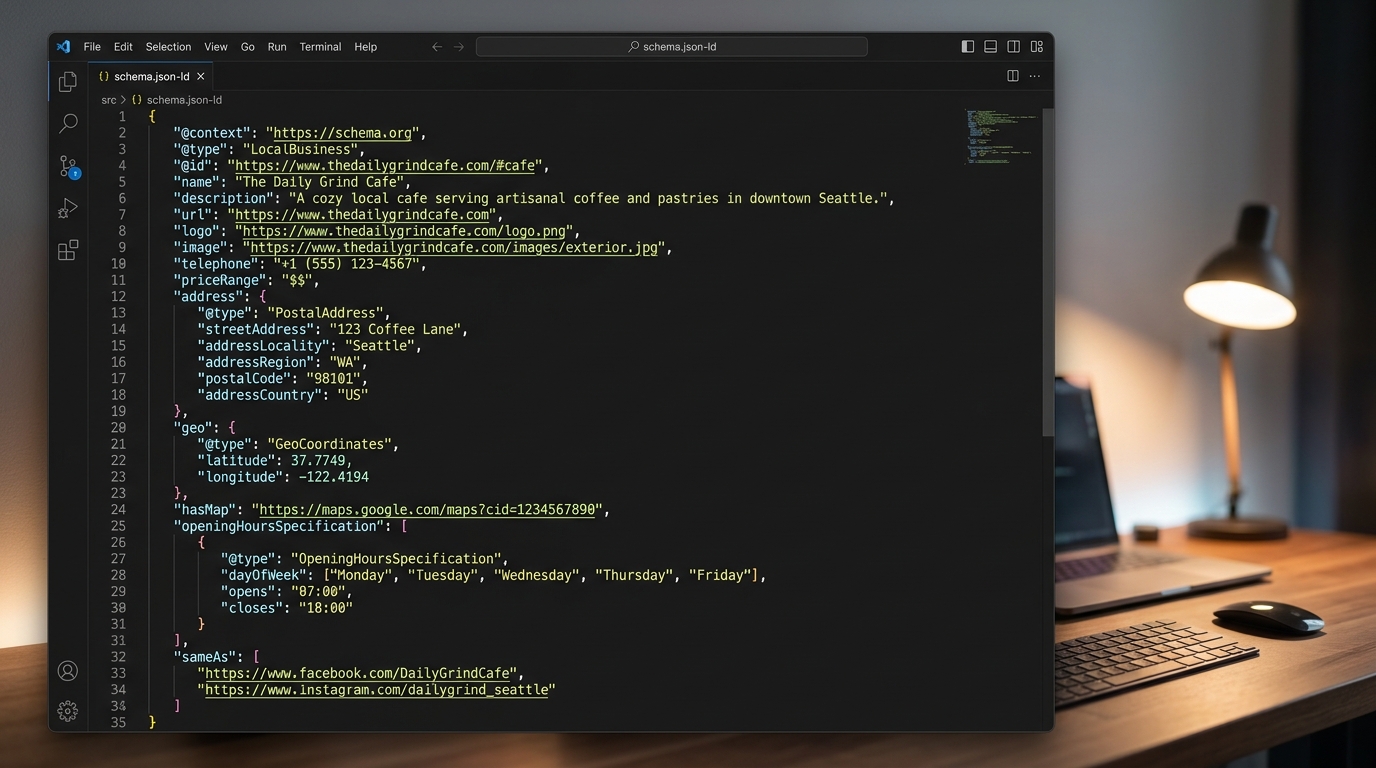Click the priceRange value "$$"
Viewport: 1376px width, 768px height.
[296, 280]
